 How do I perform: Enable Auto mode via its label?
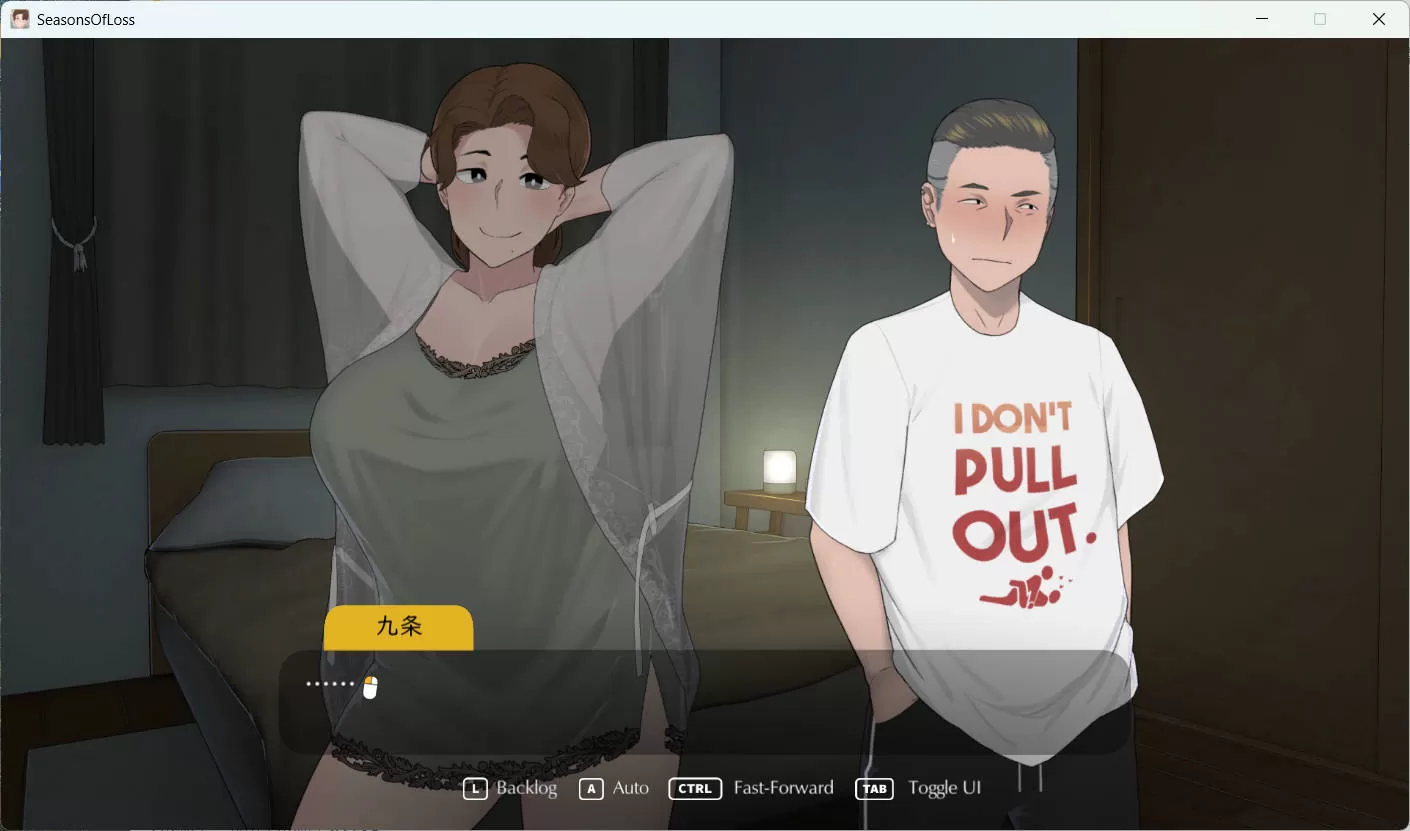click(x=630, y=788)
